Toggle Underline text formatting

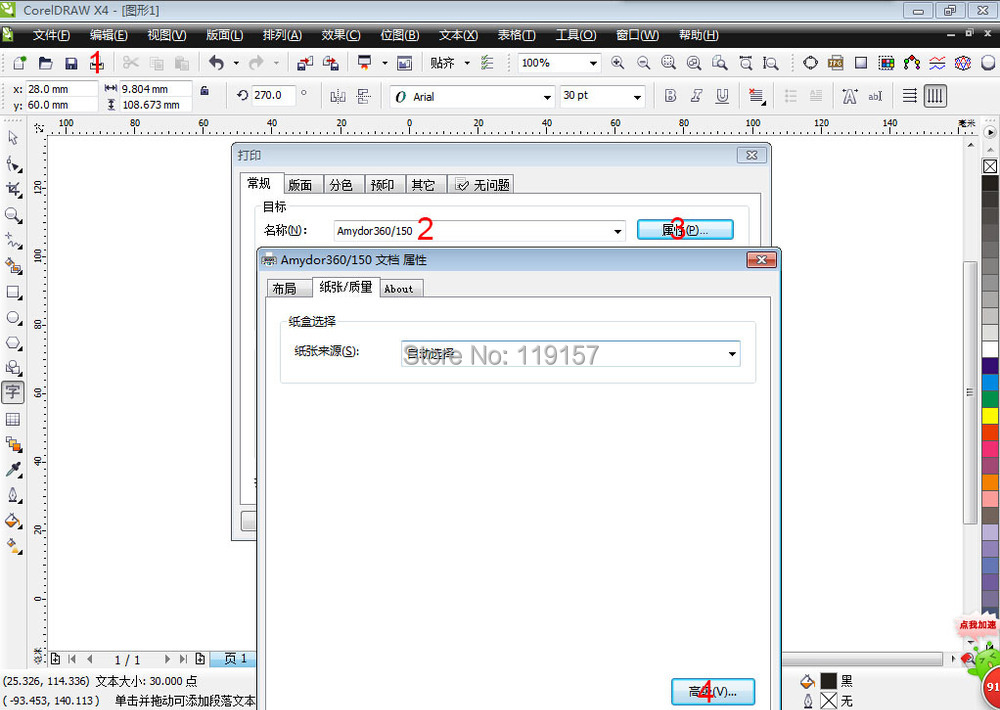[722, 96]
